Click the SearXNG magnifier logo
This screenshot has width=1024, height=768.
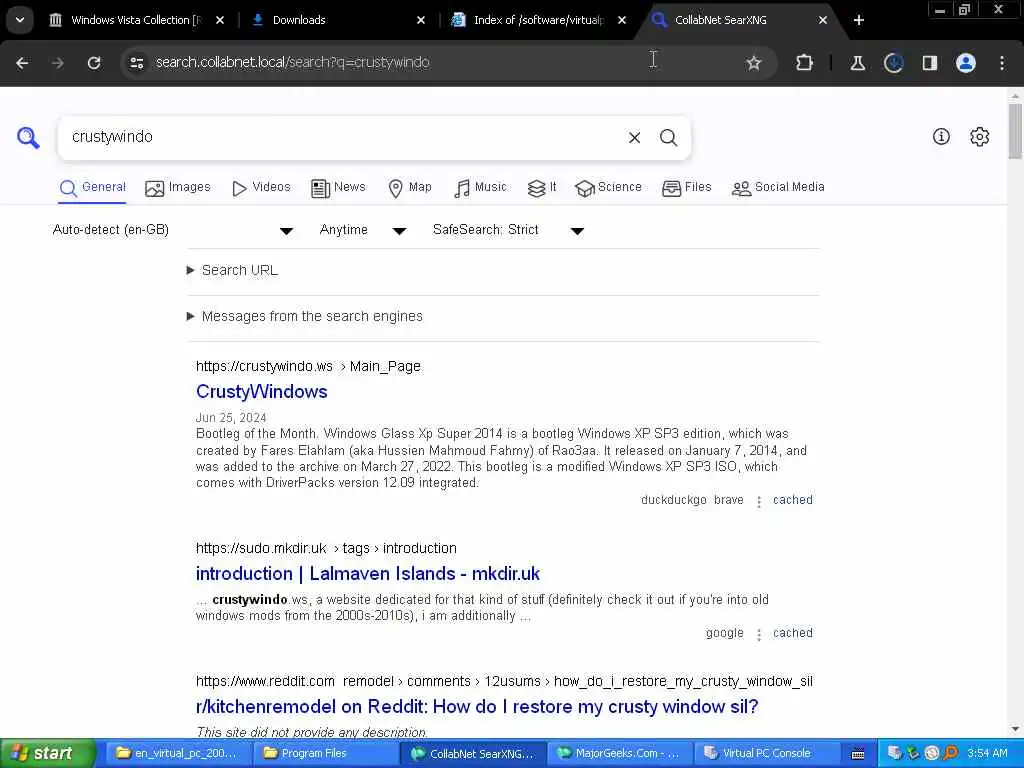[28, 137]
